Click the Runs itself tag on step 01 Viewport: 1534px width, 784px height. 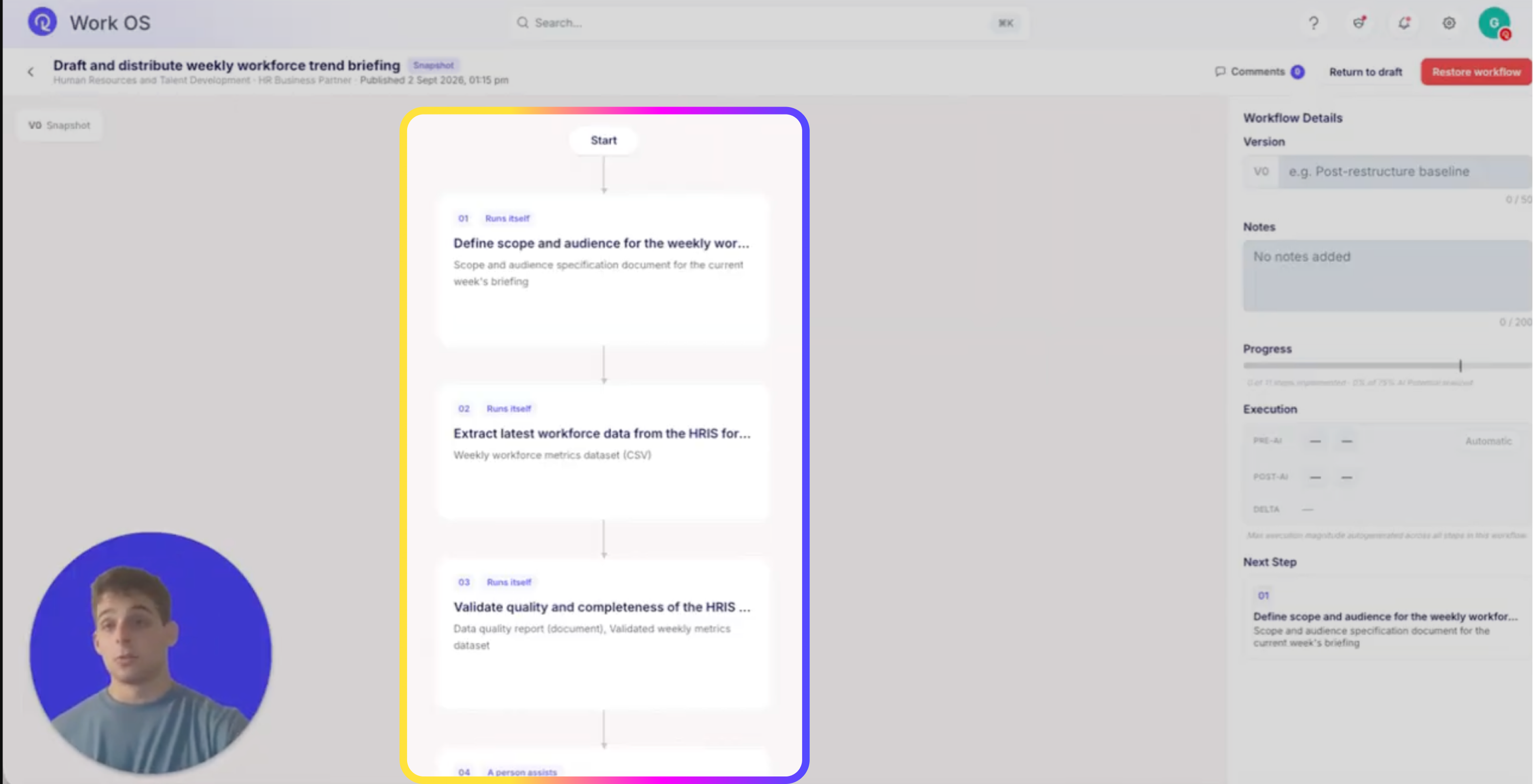coord(507,219)
